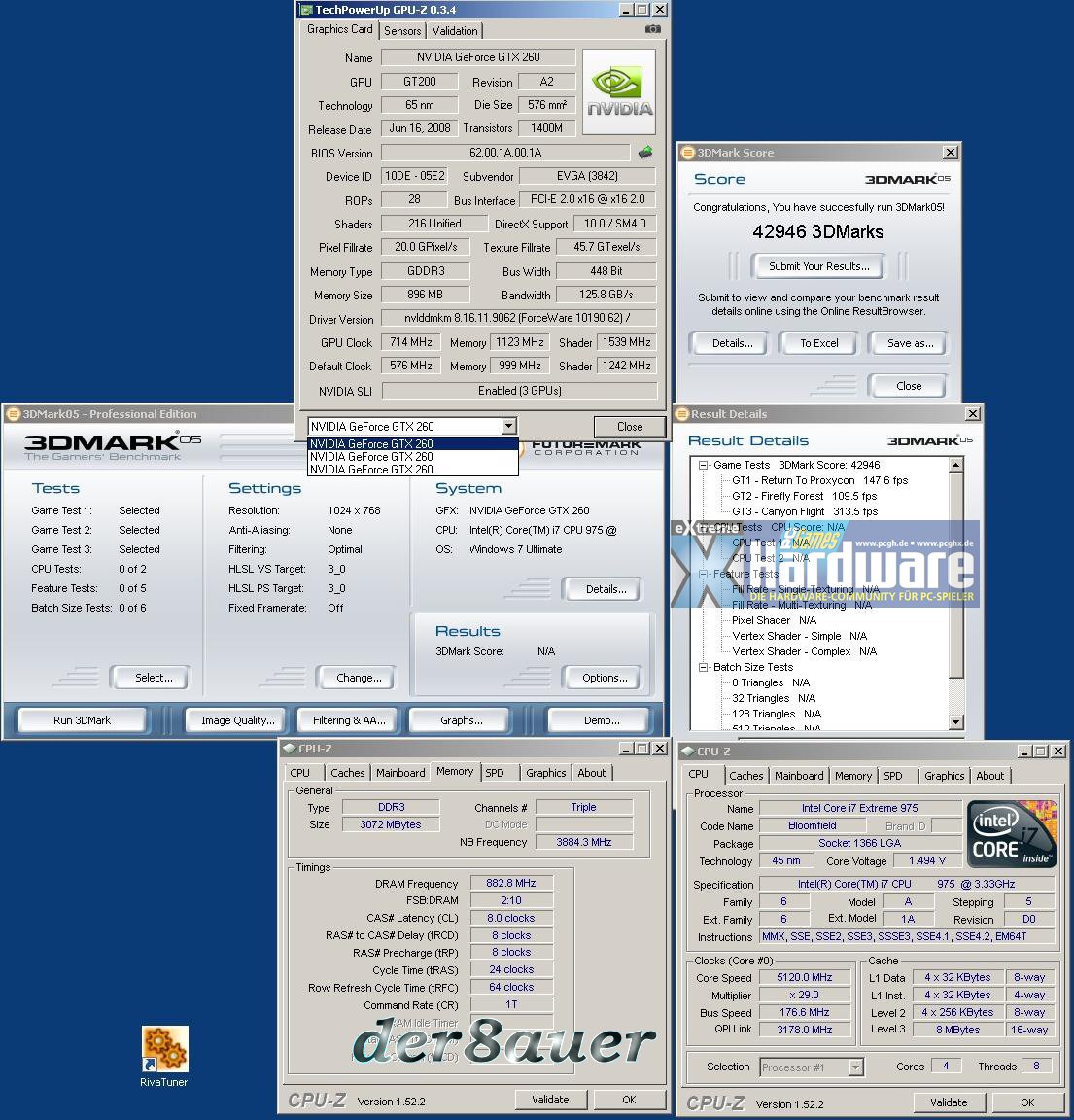Viewport: 1074px width, 1120px height.
Task: Collapse the Feature Tests tree node
Action: pyautogui.click(x=703, y=574)
